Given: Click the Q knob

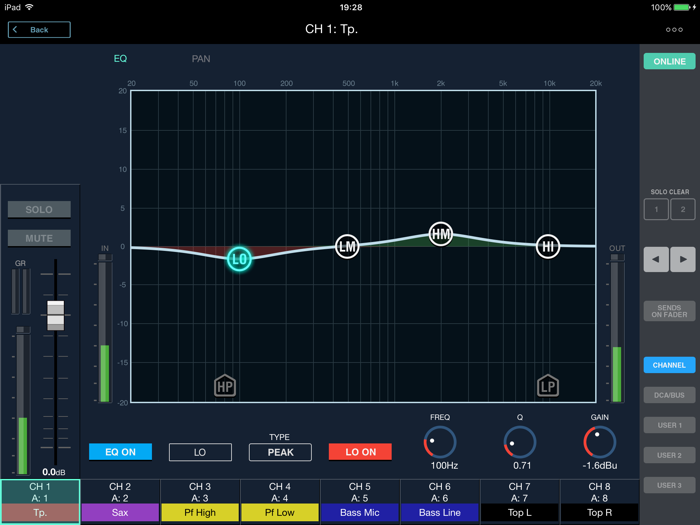Looking at the screenshot, I should 520,442.
